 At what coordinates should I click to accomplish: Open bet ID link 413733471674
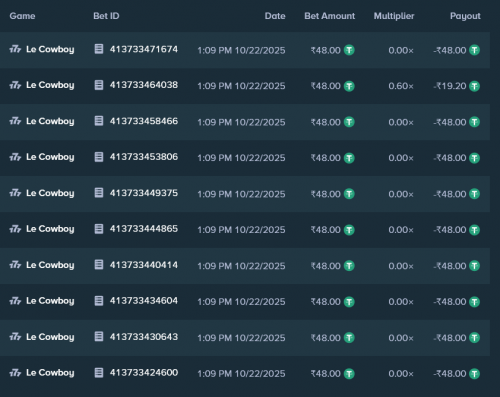144,49
